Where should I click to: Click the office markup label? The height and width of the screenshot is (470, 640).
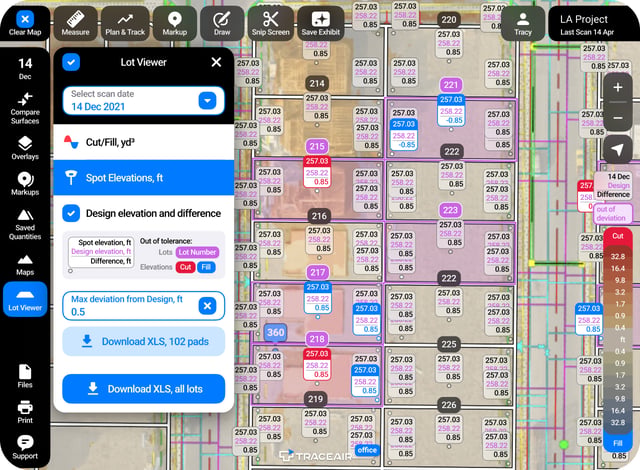tap(367, 450)
